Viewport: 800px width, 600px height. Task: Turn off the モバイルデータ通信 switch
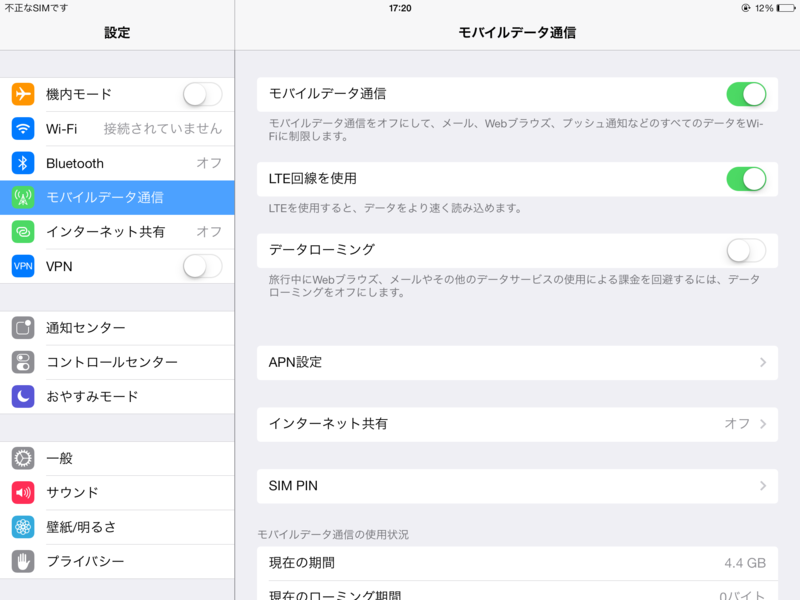click(x=746, y=94)
